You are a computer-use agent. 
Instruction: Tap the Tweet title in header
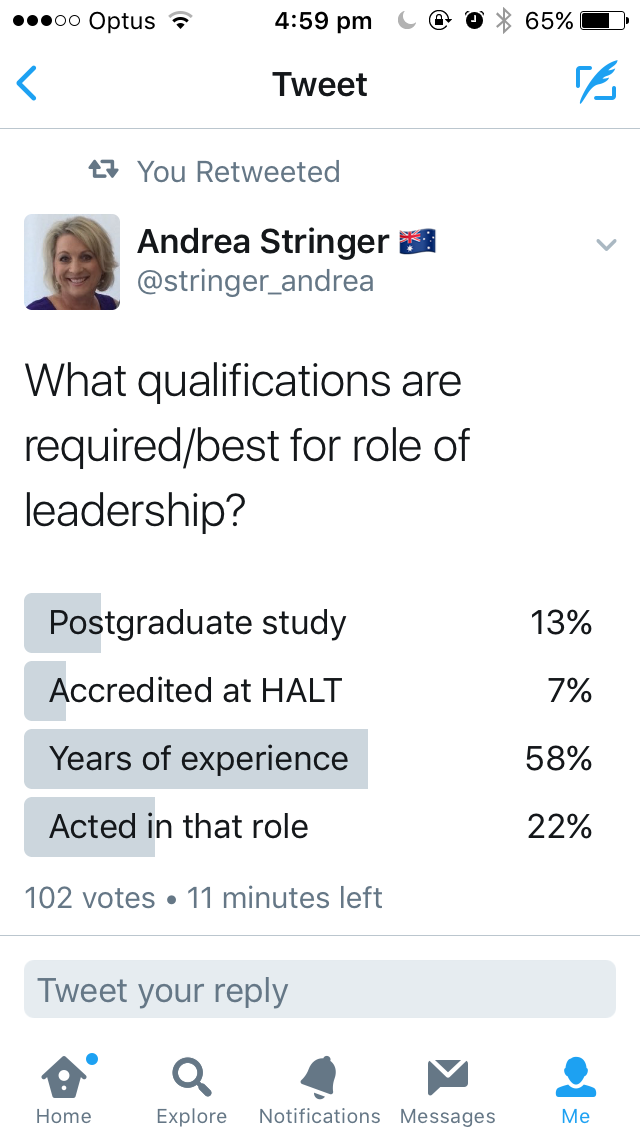[x=320, y=84]
